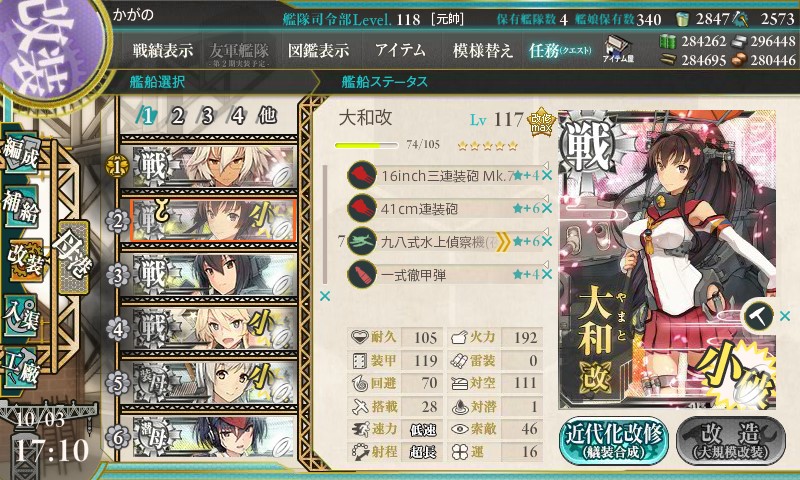Viewport: 800px width, 480px height.
Task: Click the 改造 remodel button
Action: pyautogui.click(x=731, y=440)
